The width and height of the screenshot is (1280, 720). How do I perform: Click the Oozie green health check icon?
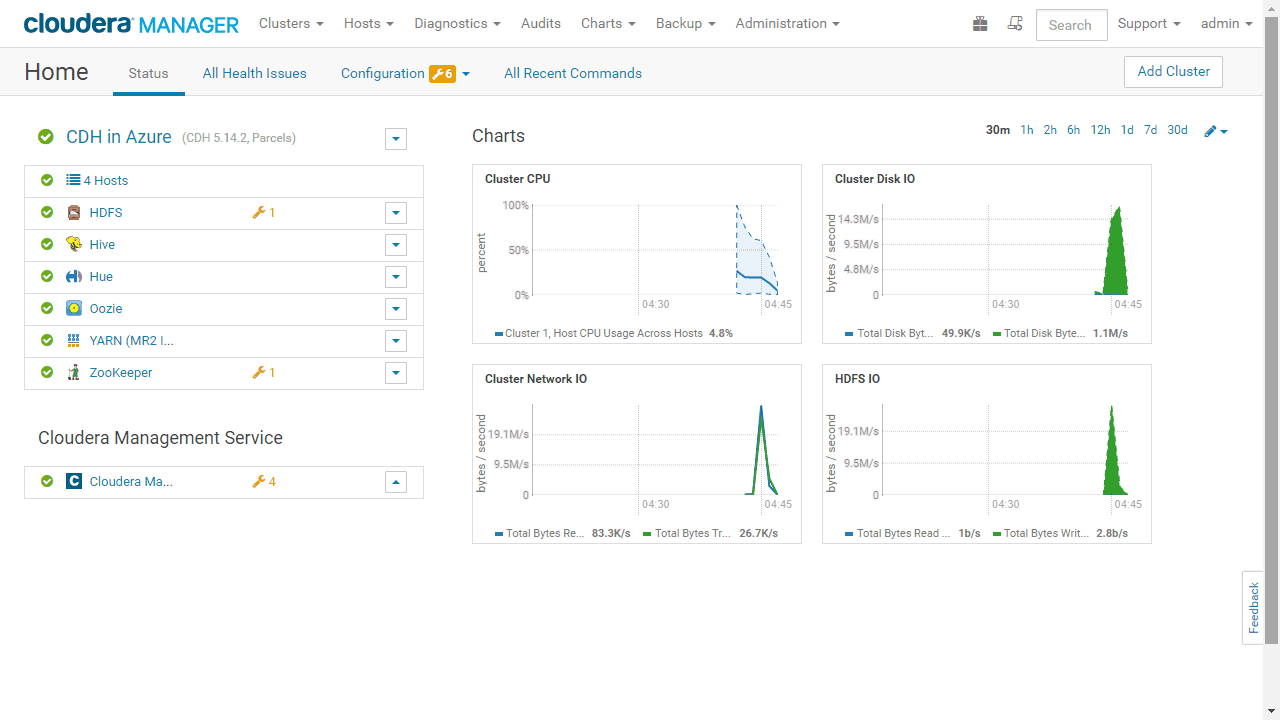tap(46, 308)
